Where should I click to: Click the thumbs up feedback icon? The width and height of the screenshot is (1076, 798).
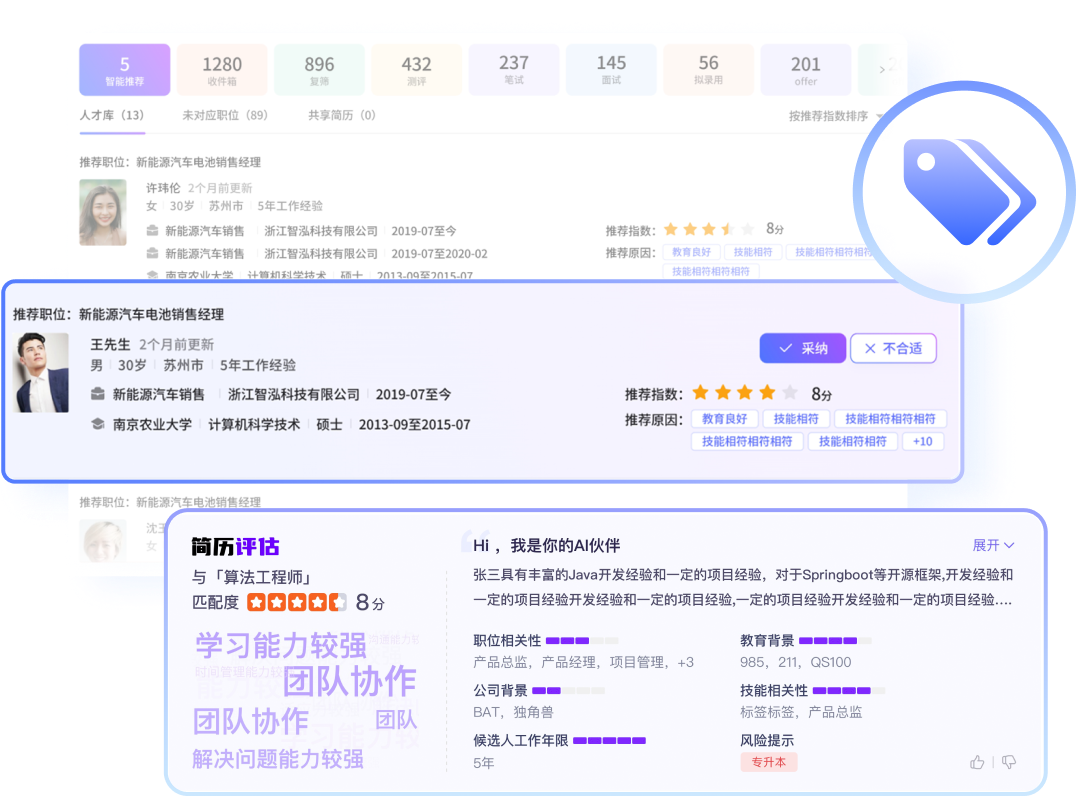(977, 762)
